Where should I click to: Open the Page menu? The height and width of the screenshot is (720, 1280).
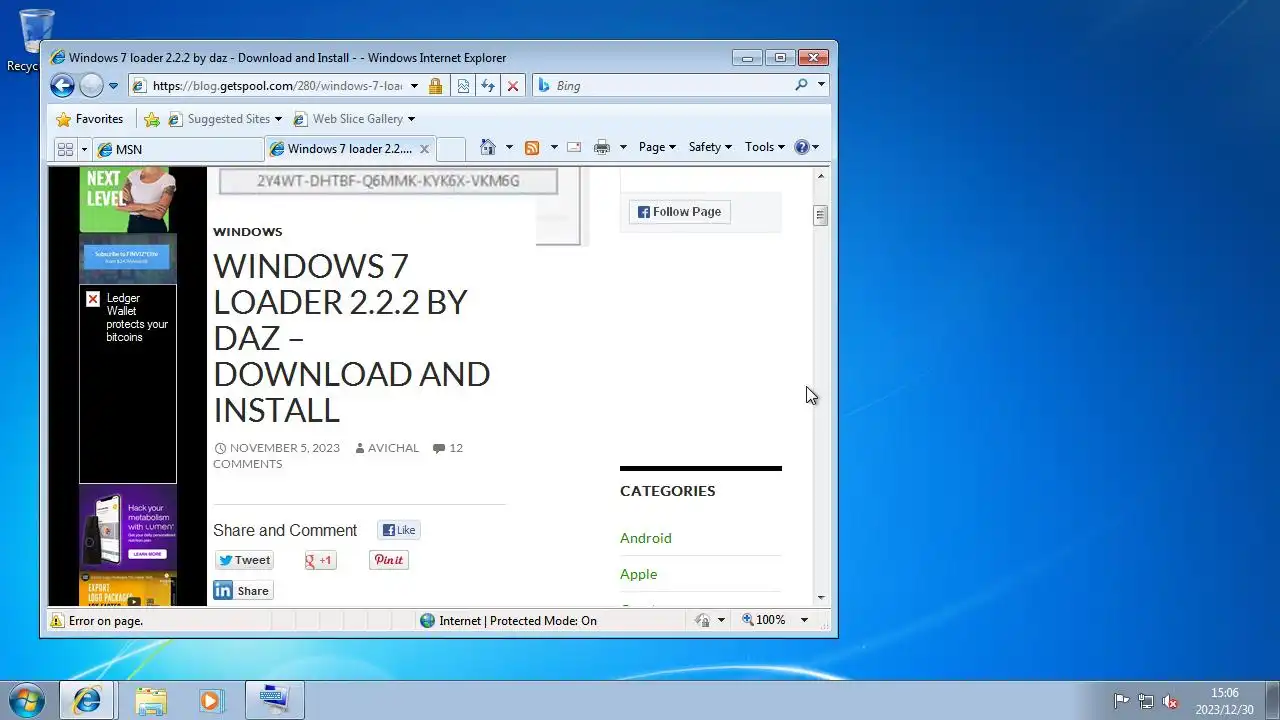[x=657, y=147]
